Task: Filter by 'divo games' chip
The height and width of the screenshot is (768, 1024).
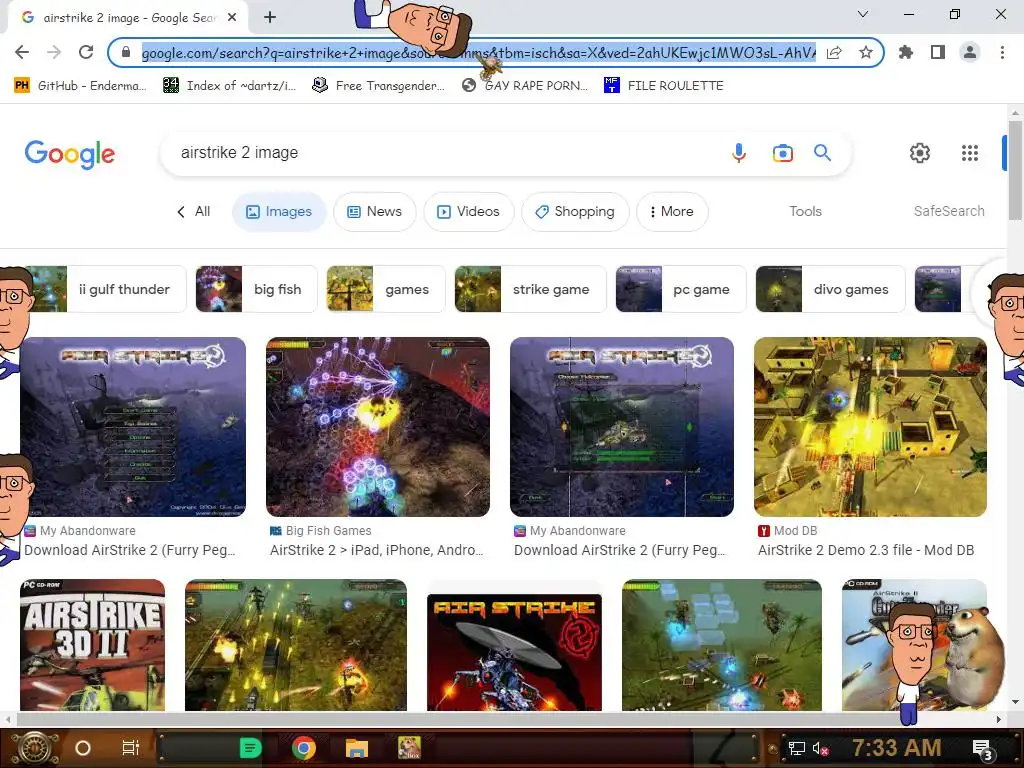Action: point(830,289)
